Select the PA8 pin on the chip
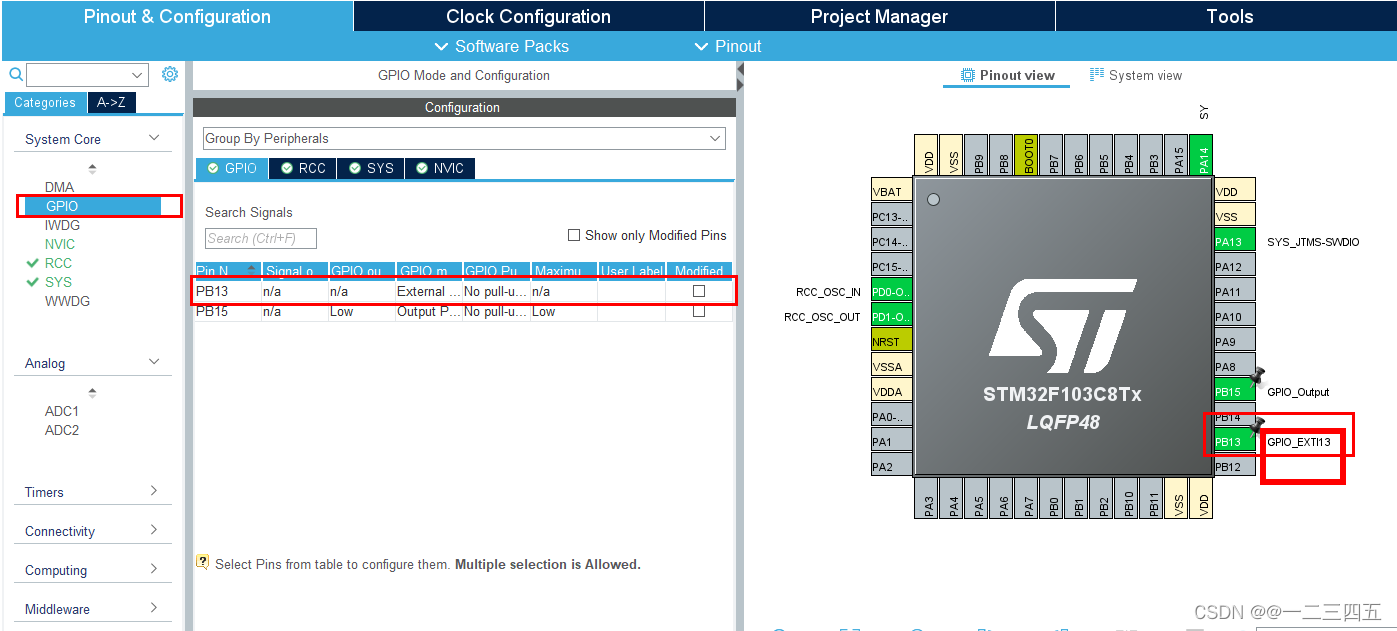 click(x=1234, y=366)
